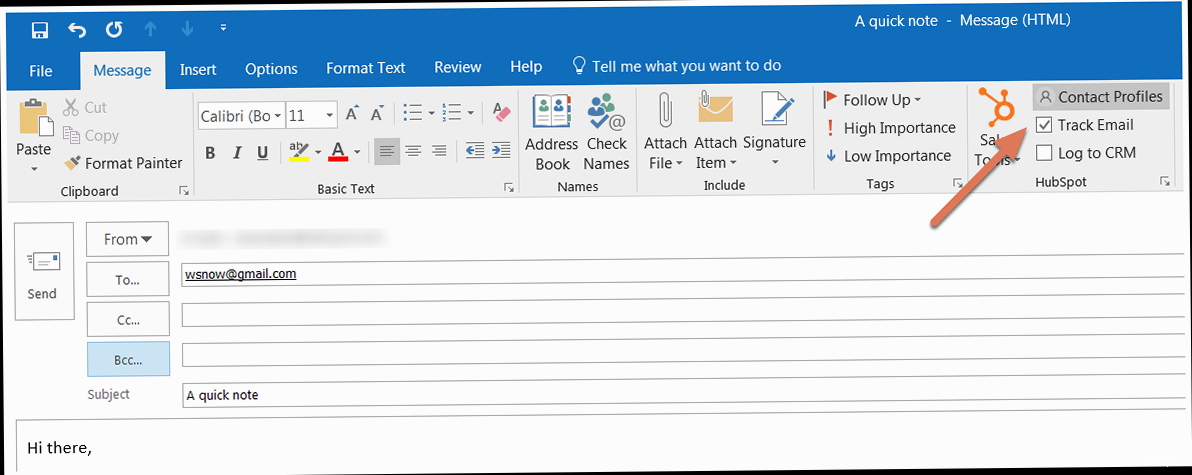Image resolution: width=1192 pixels, height=475 pixels.
Task: Click the red font color button
Action: click(337, 153)
